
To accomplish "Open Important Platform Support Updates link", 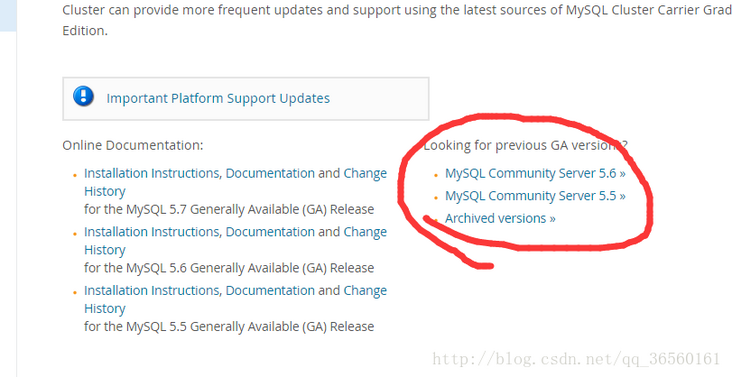I will point(218,98).
